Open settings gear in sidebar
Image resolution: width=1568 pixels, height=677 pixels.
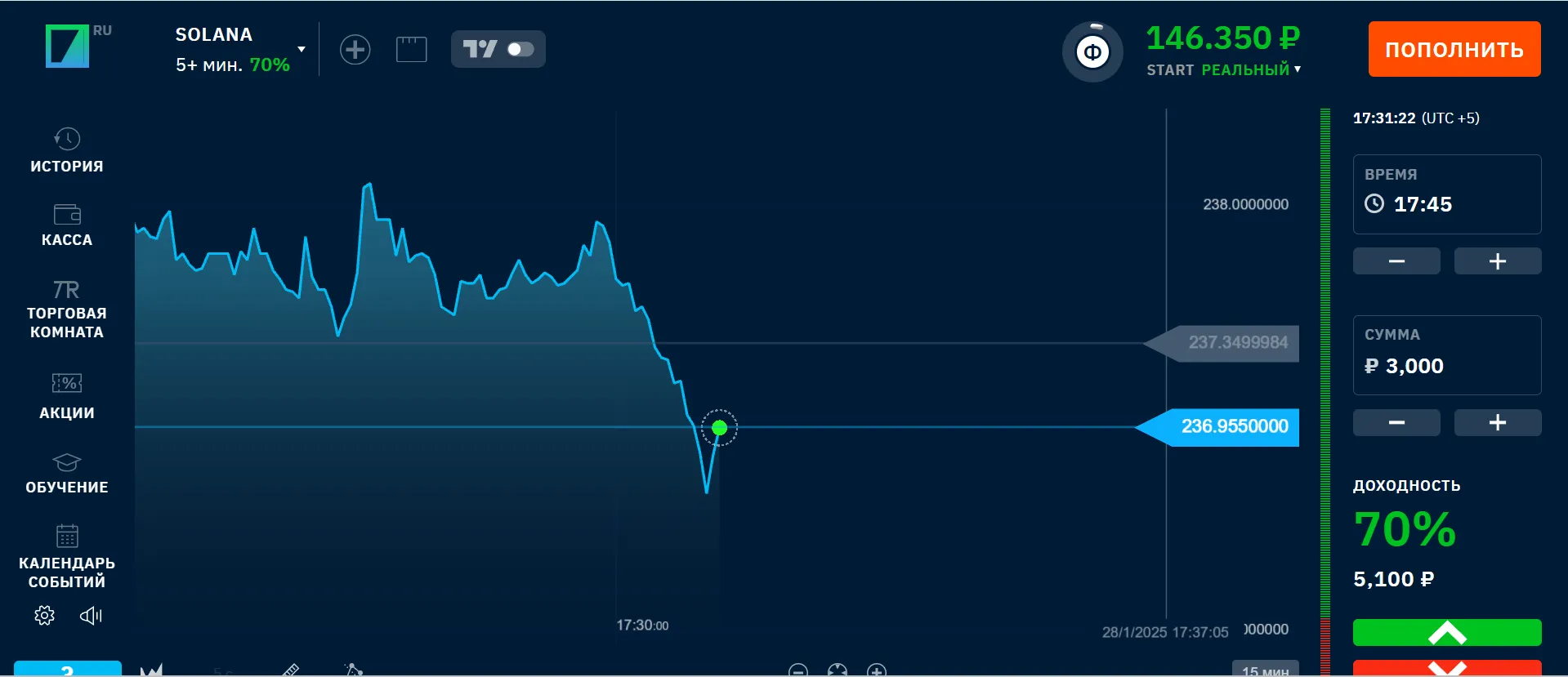45,615
